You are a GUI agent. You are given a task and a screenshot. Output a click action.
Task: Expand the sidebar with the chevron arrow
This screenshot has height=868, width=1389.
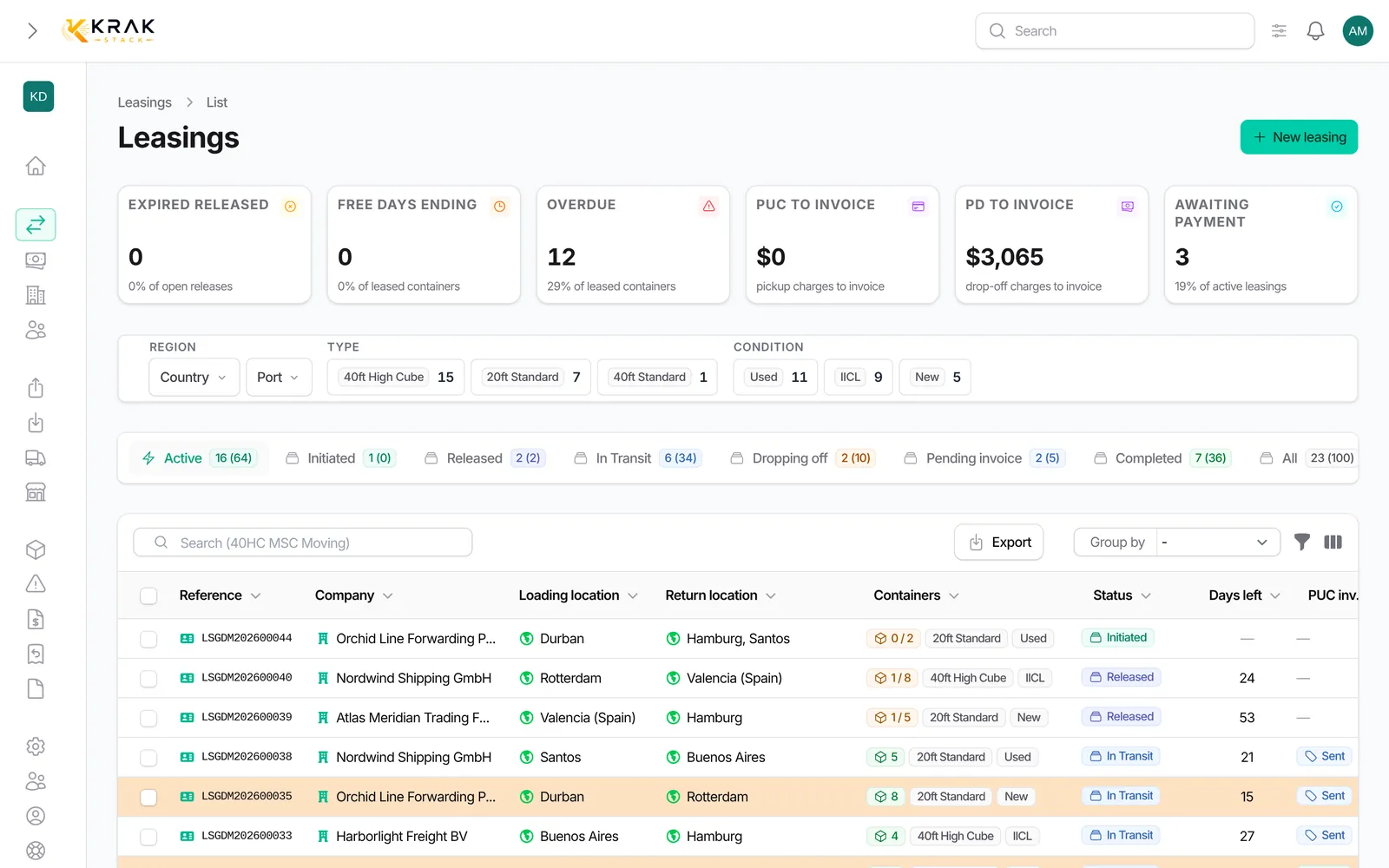(32, 31)
